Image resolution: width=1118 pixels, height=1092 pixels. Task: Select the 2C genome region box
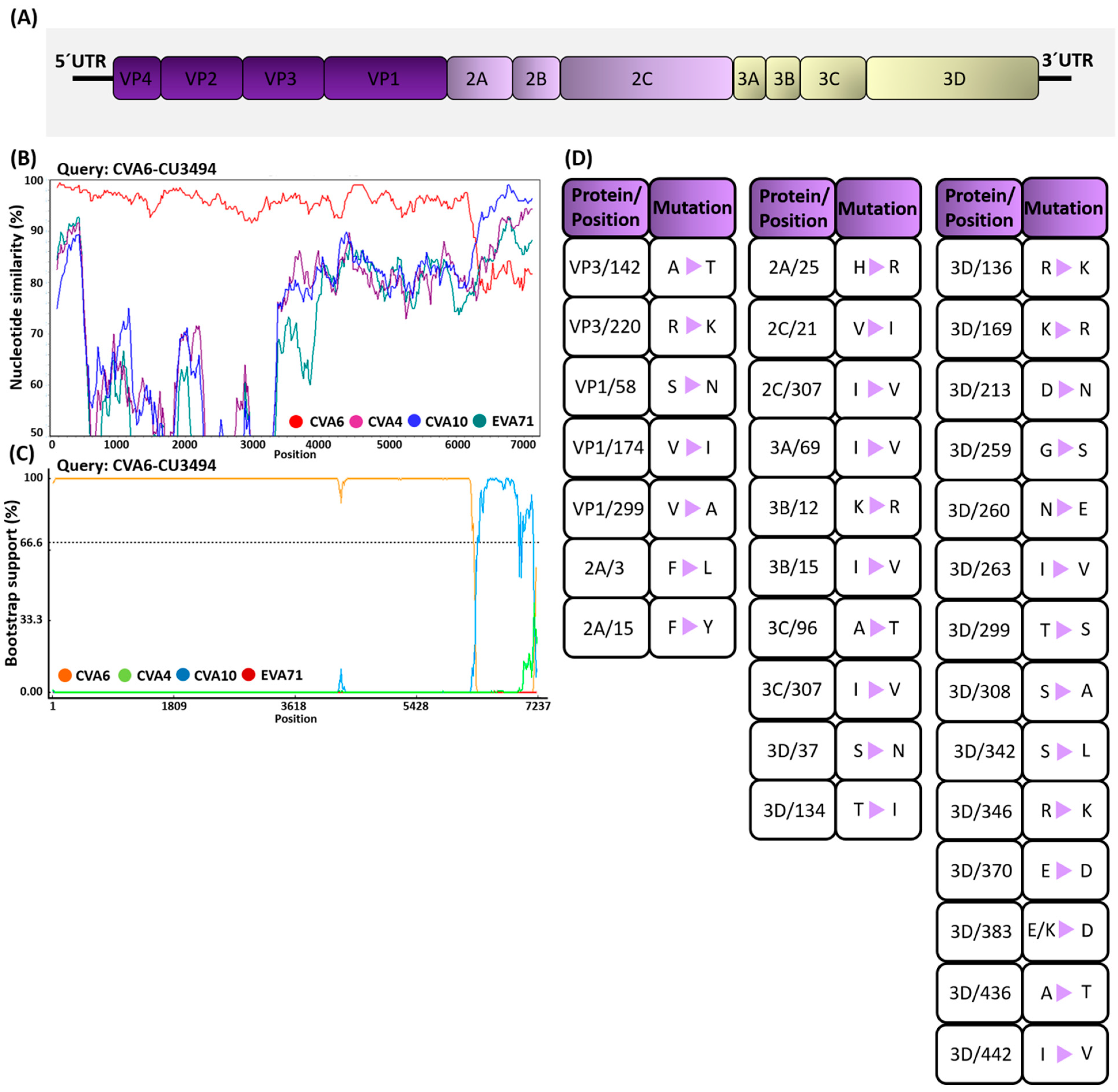[646, 78]
